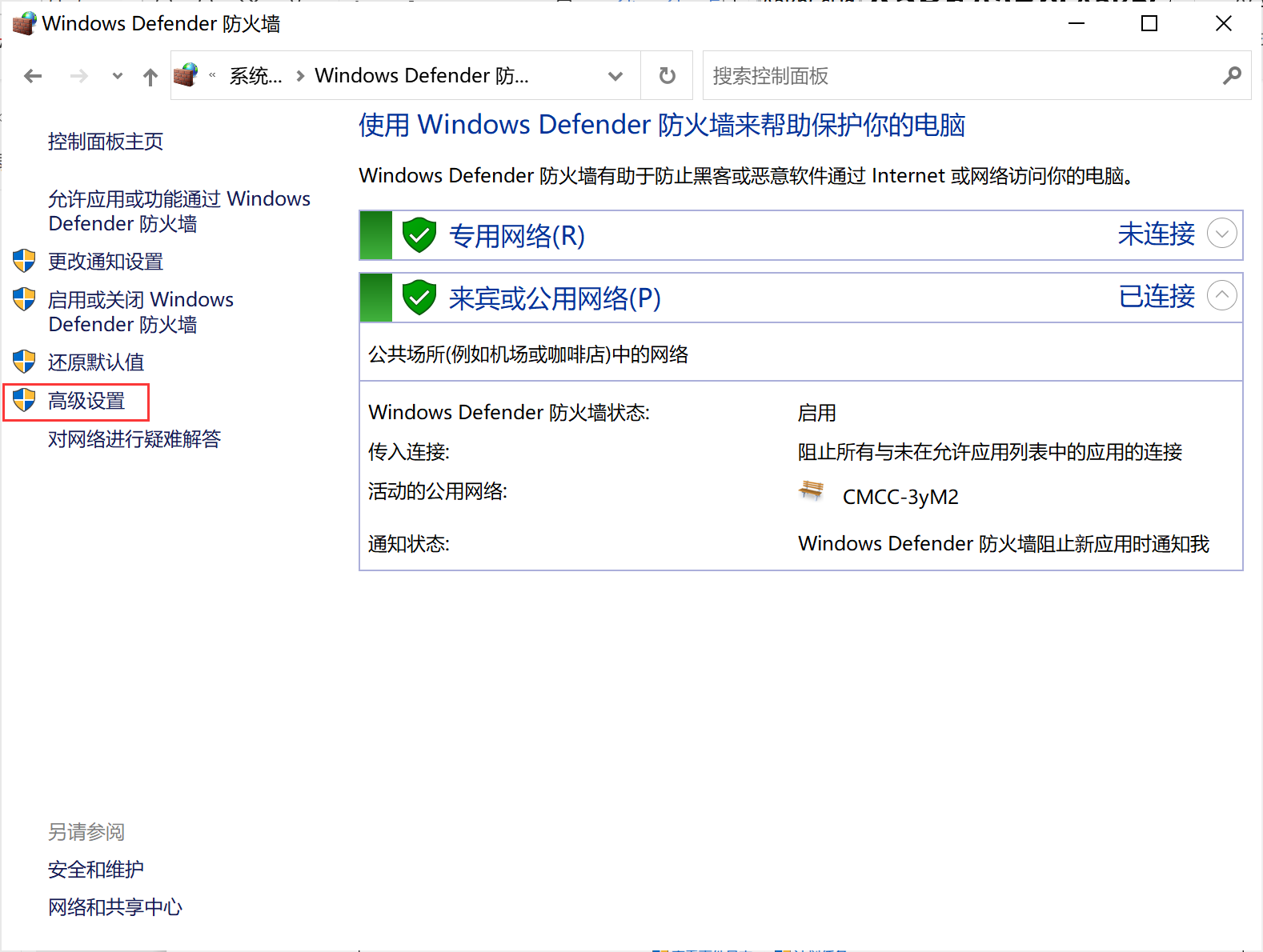The image size is (1263, 952).
Task: Collapse the 来宾或公用网络(P) section chevron
Action: click(x=1221, y=295)
